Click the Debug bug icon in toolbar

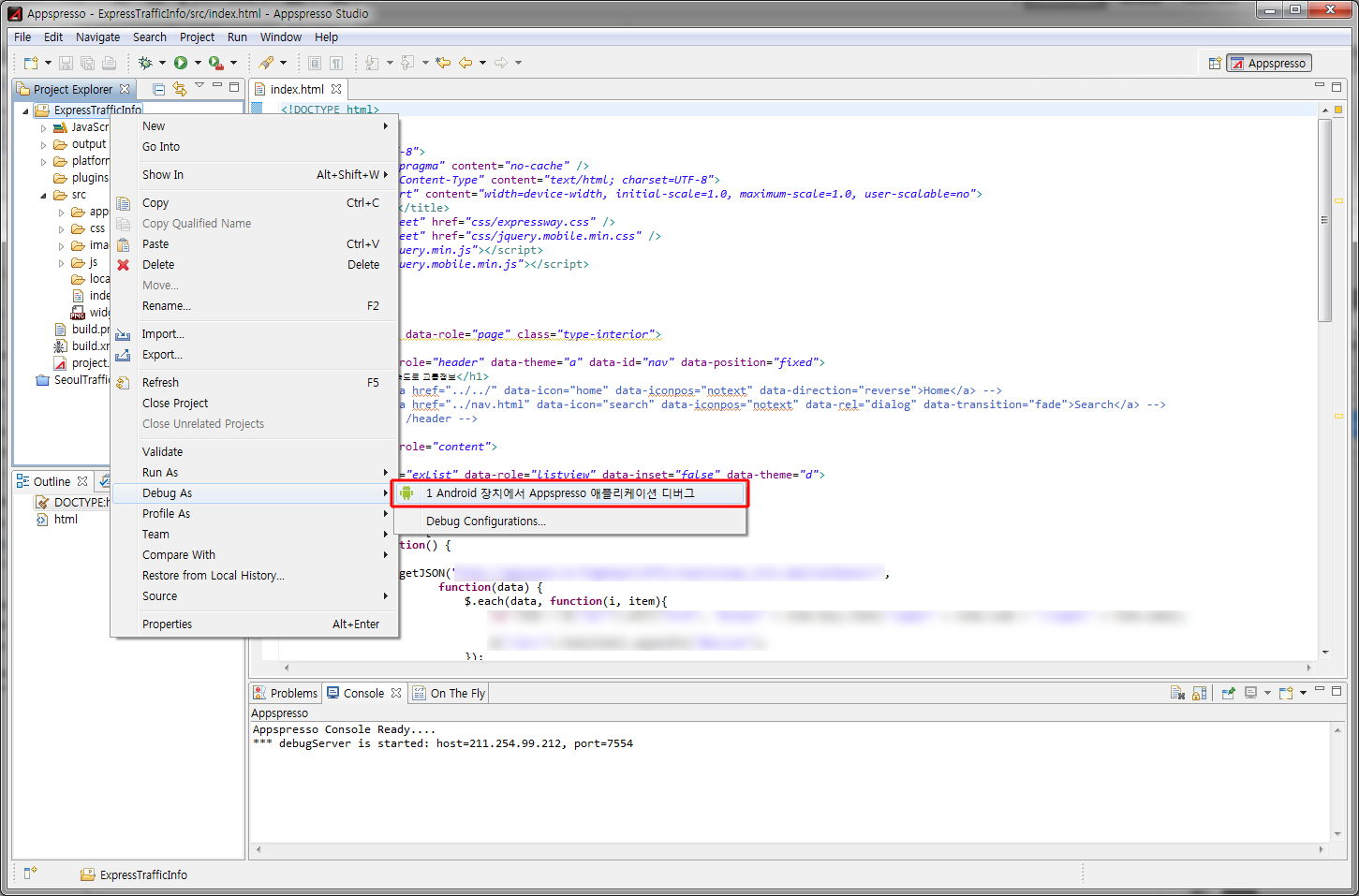point(145,63)
